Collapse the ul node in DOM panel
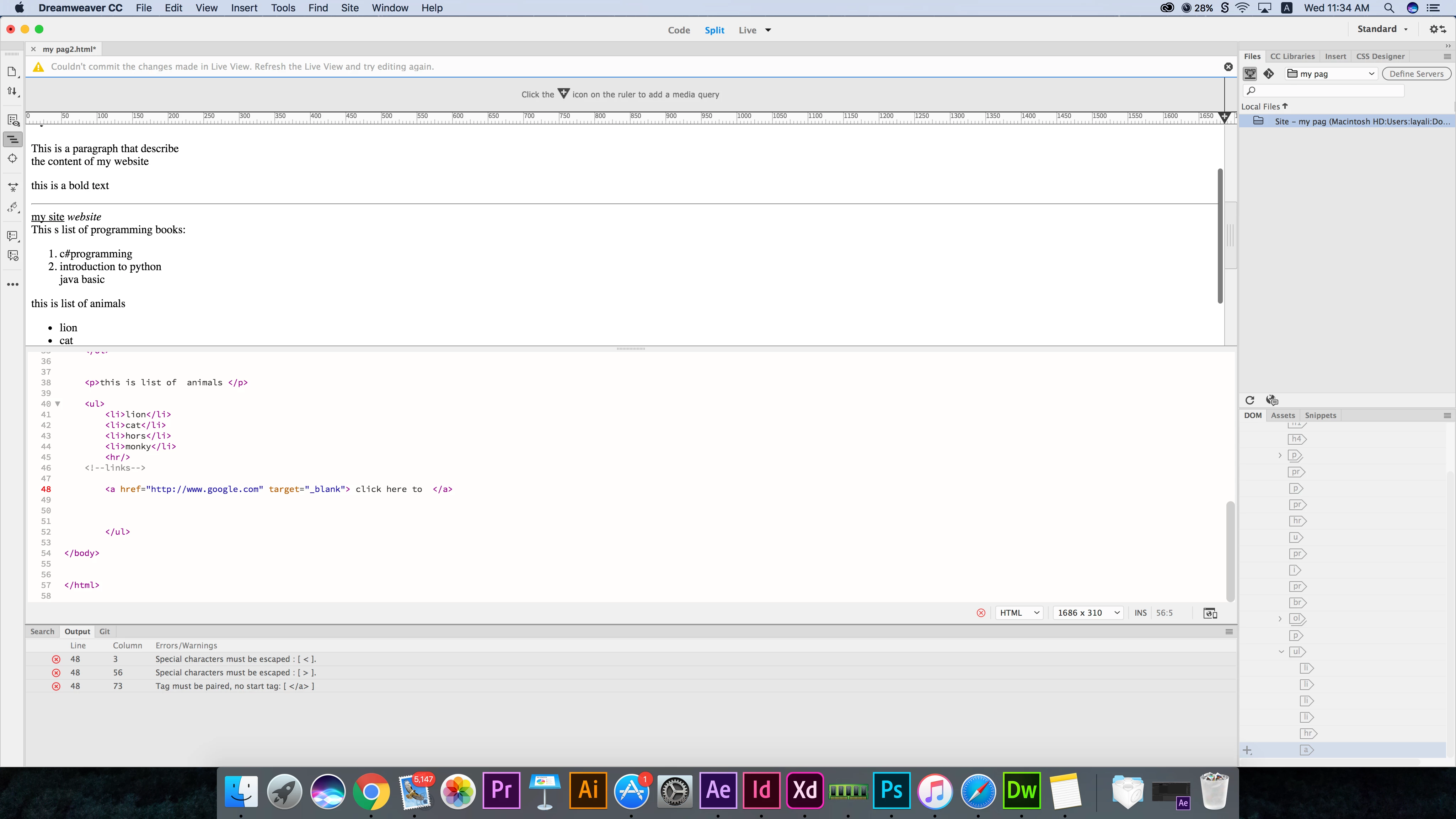 pos(1281,652)
